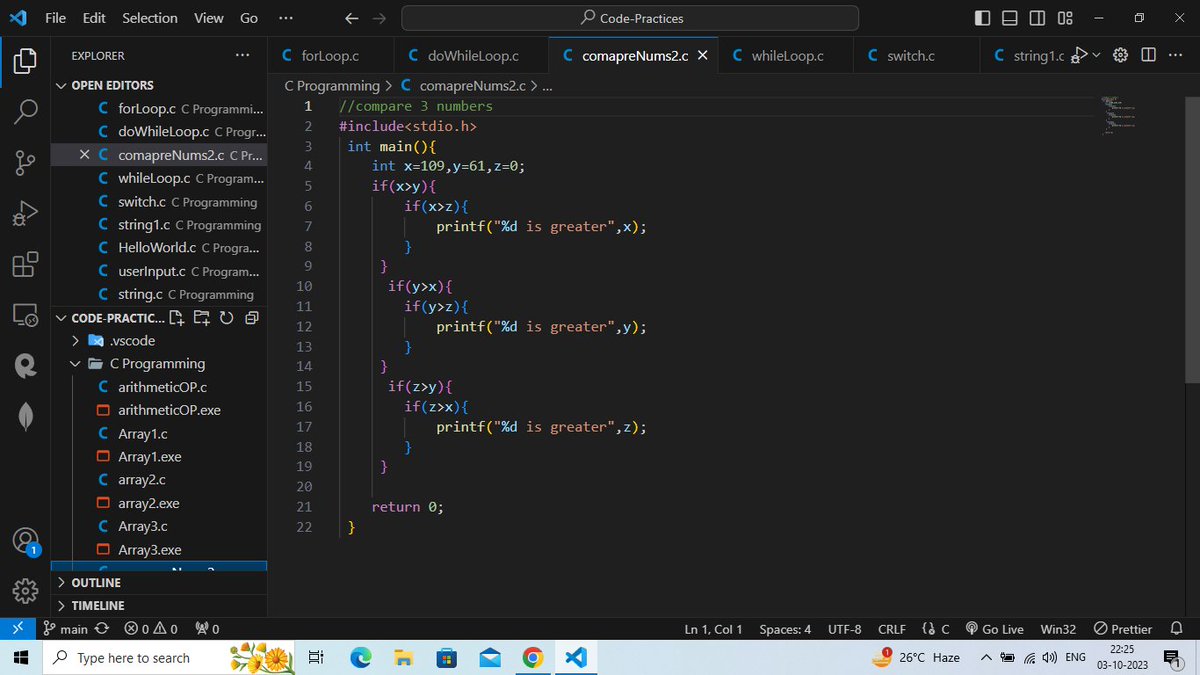Go back with navigation arrow

(351, 18)
